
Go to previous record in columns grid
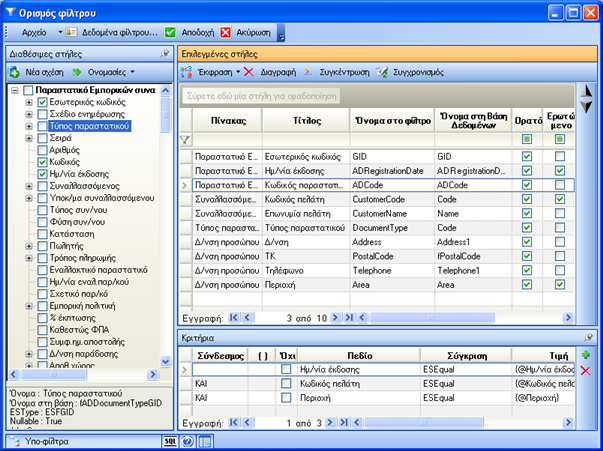tap(247, 318)
